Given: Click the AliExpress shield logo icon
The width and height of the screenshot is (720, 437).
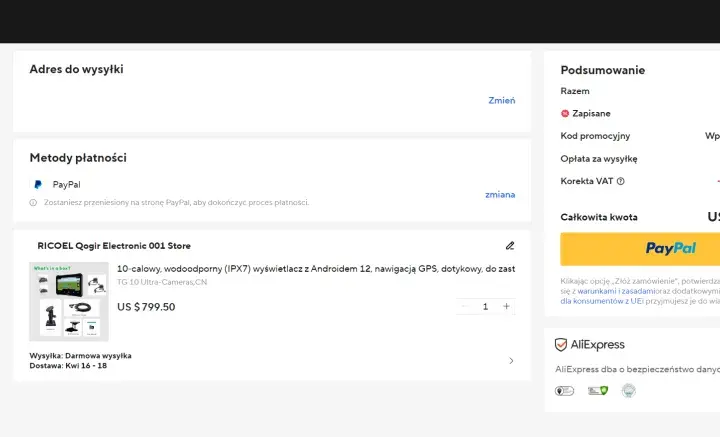Looking at the screenshot, I should pos(561,345).
